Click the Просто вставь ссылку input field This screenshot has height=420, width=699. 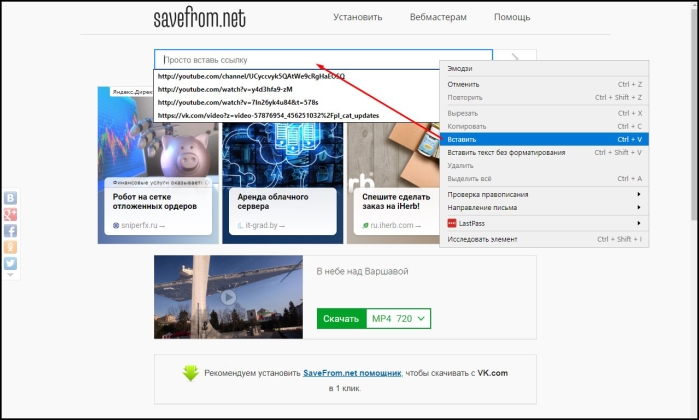(323, 60)
